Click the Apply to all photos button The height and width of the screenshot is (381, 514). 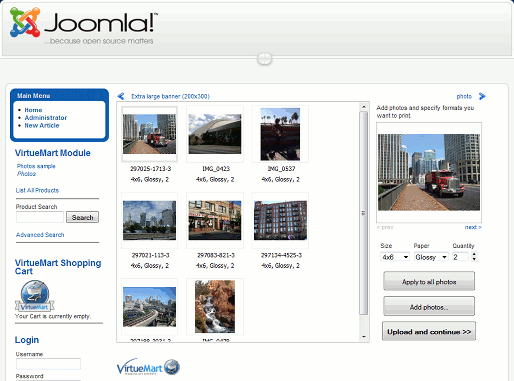coord(429,282)
